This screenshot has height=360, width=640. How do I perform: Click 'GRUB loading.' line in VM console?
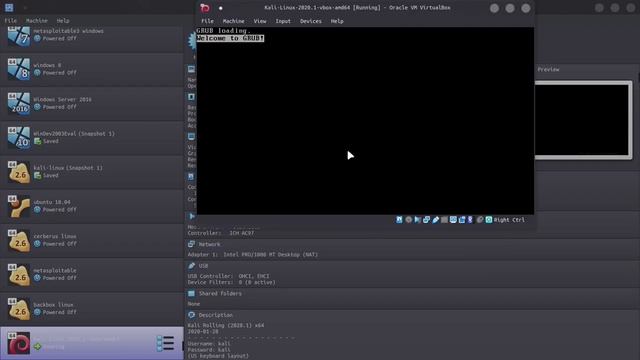coord(223,31)
